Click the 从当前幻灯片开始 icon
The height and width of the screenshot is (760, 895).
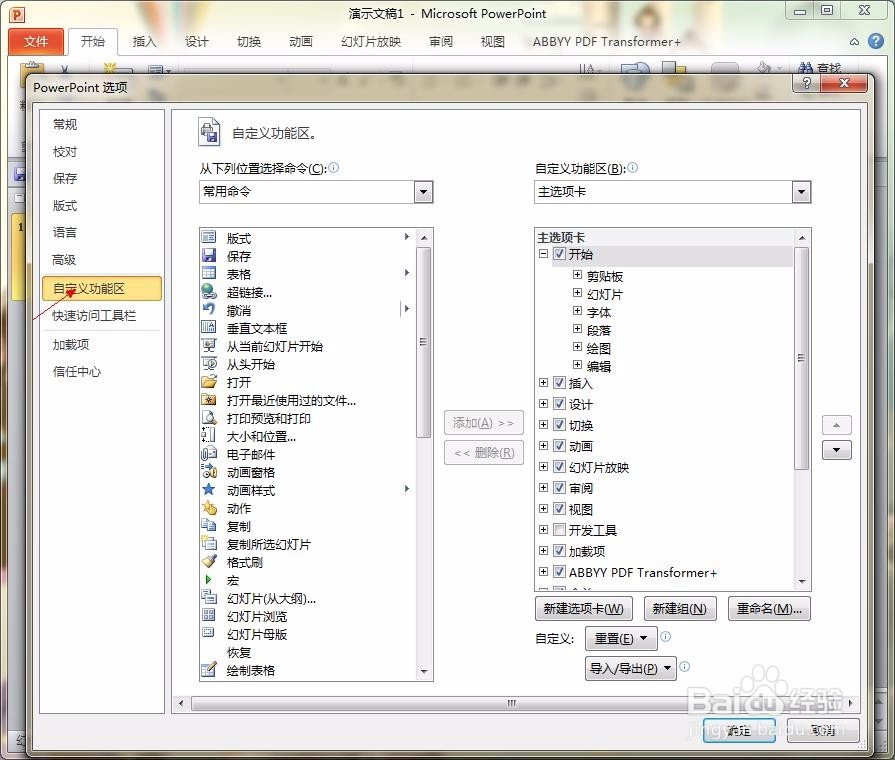209,345
